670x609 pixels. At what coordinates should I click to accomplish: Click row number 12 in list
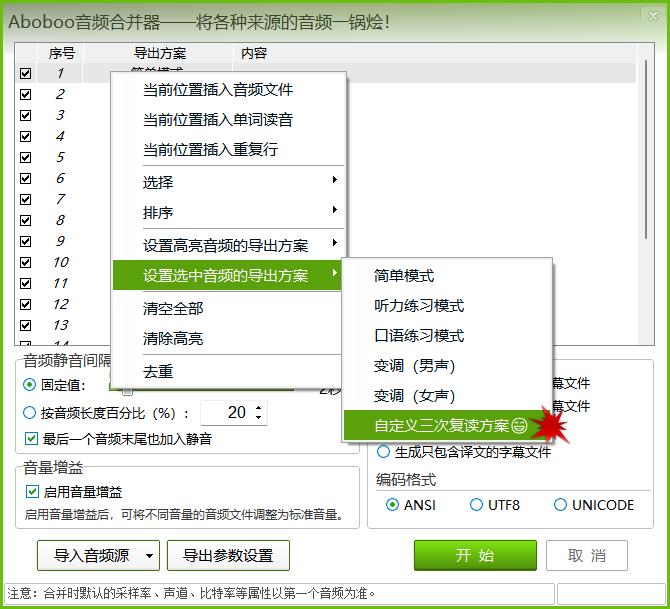pyautogui.click(x=61, y=304)
